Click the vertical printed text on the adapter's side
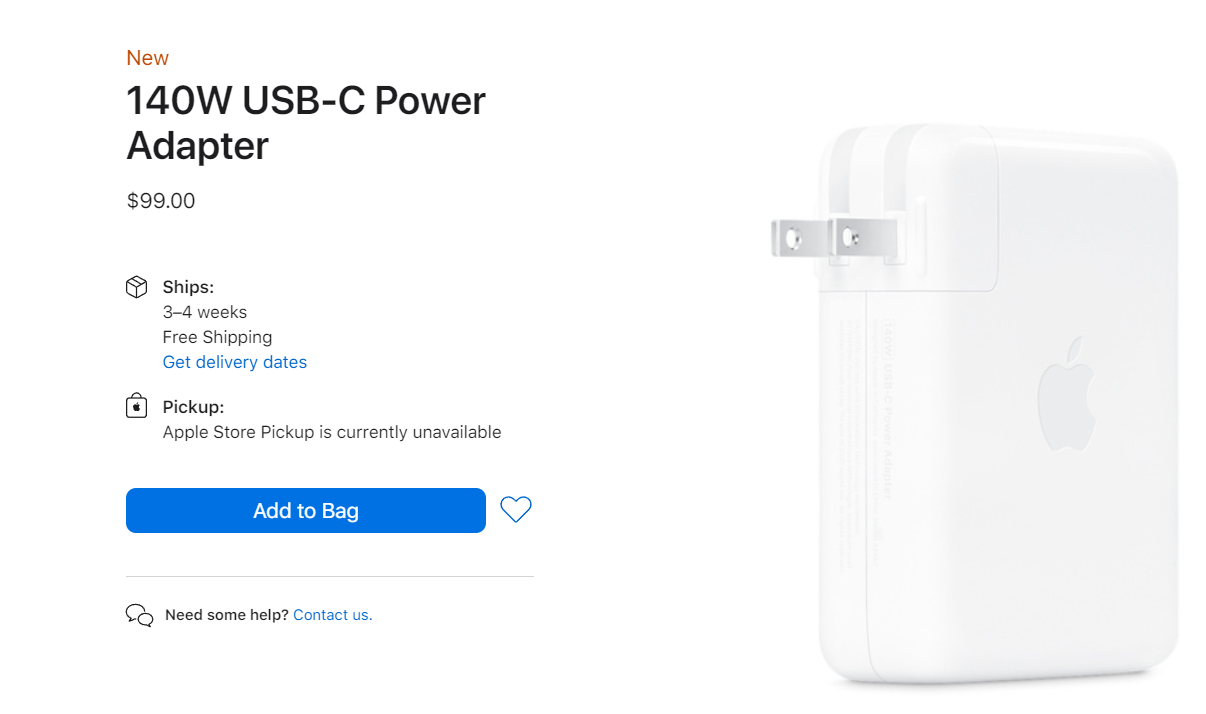This screenshot has height=714, width=1206. (884, 410)
